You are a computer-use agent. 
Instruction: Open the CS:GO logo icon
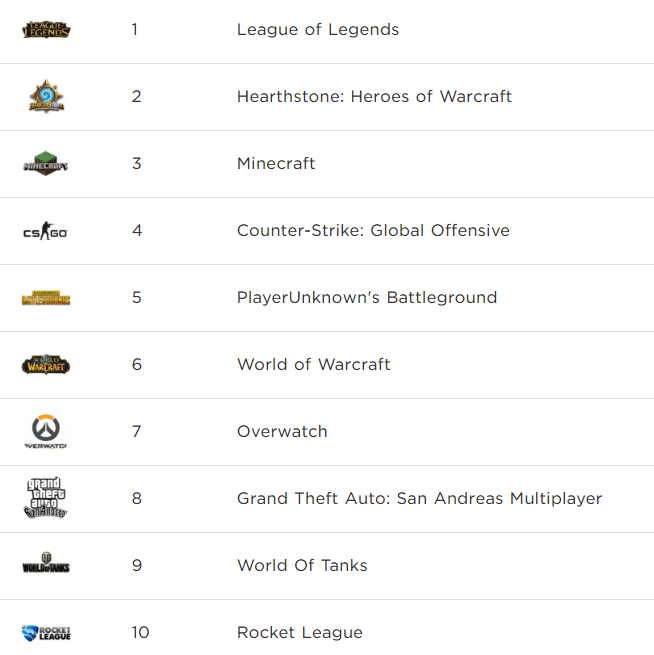coord(46,231)
